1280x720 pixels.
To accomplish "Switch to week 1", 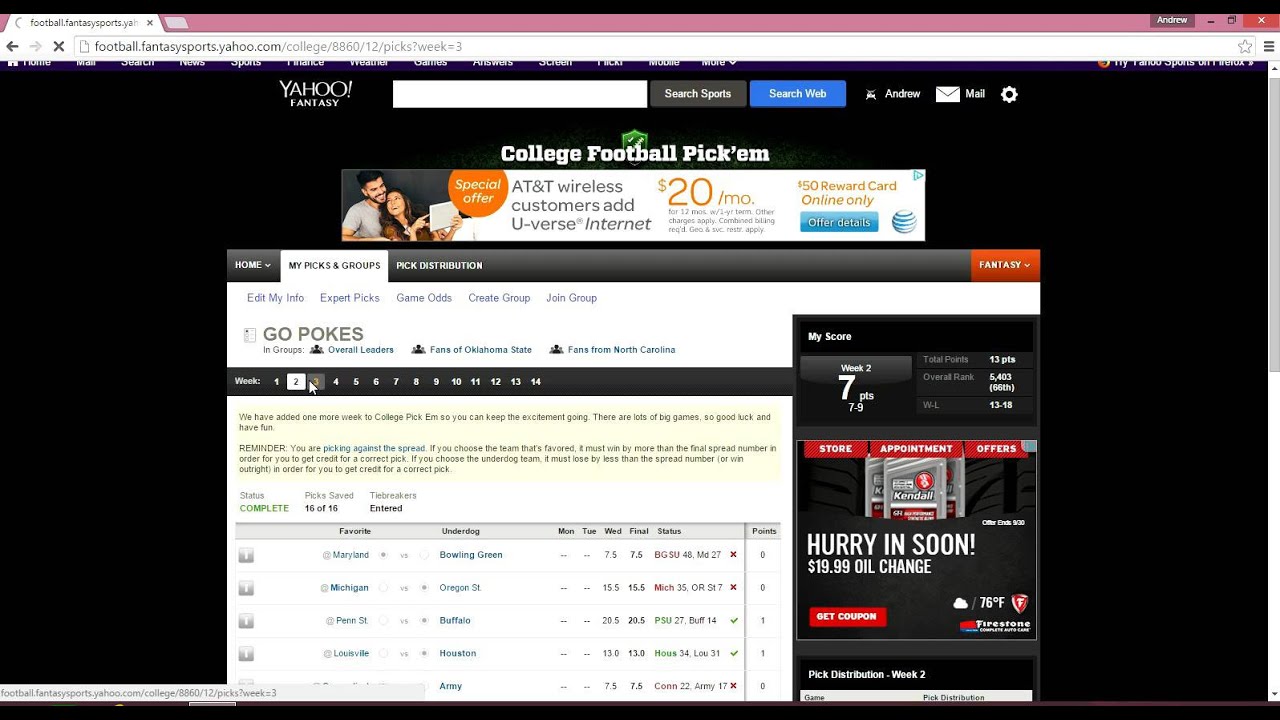I will [x=277, y=382].
